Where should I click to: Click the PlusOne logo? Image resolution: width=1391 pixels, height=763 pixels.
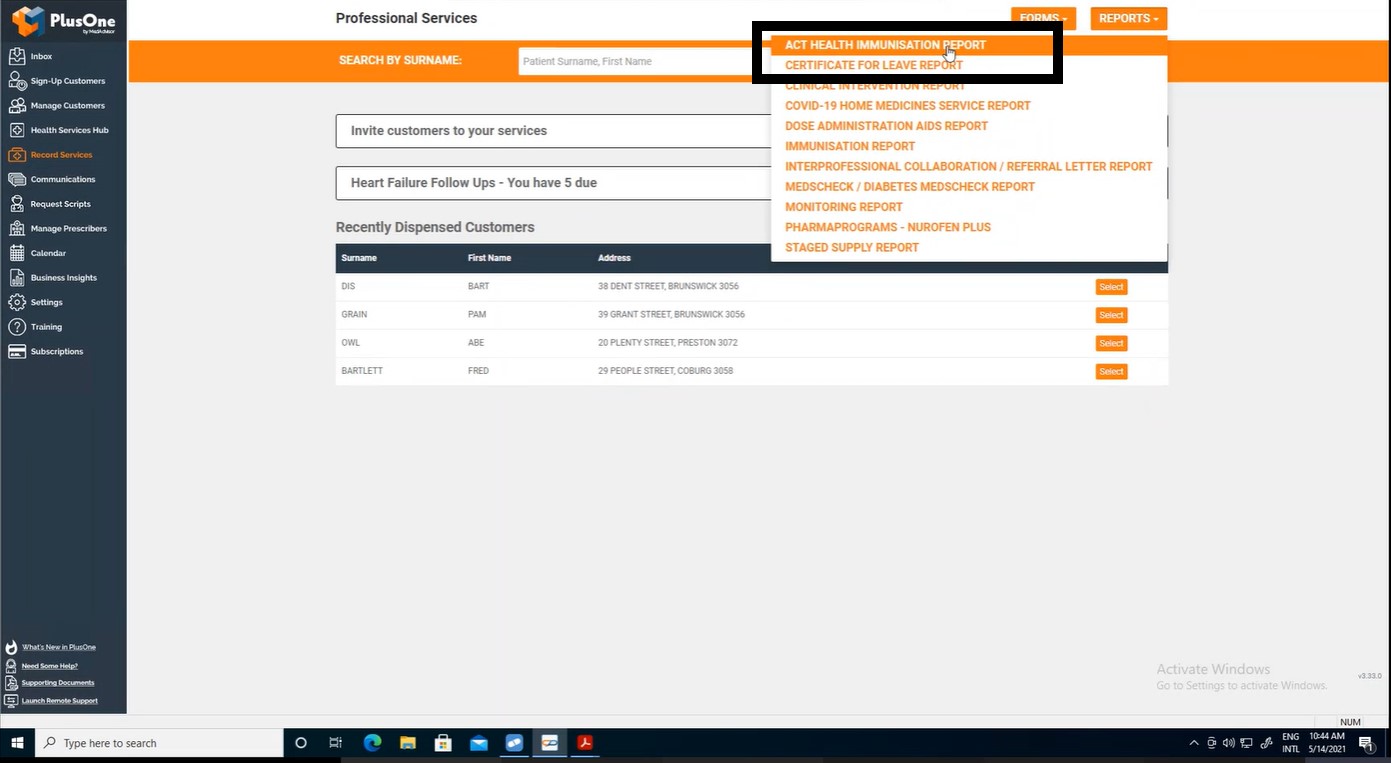tap(63, 20)
